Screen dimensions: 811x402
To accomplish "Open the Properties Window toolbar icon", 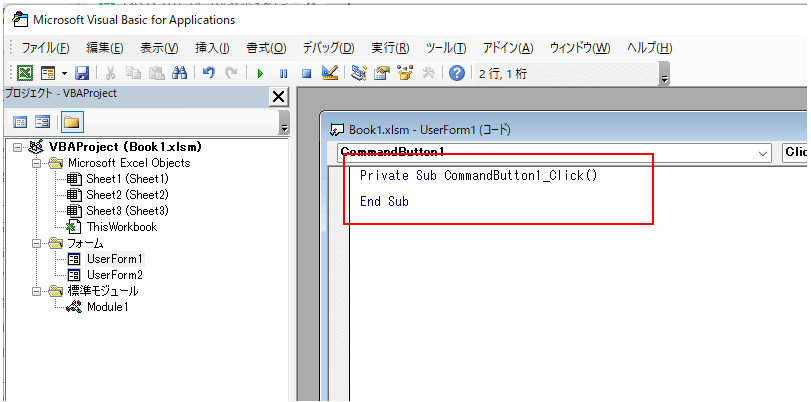I will click(382, 74).
